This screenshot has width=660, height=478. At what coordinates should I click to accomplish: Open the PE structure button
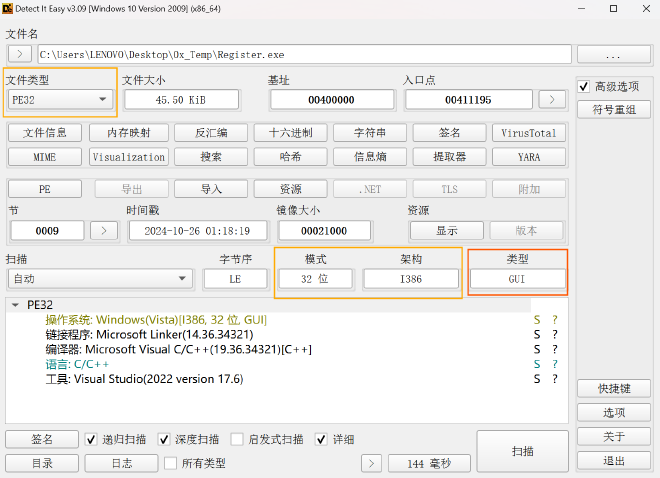tap(45, 189)
